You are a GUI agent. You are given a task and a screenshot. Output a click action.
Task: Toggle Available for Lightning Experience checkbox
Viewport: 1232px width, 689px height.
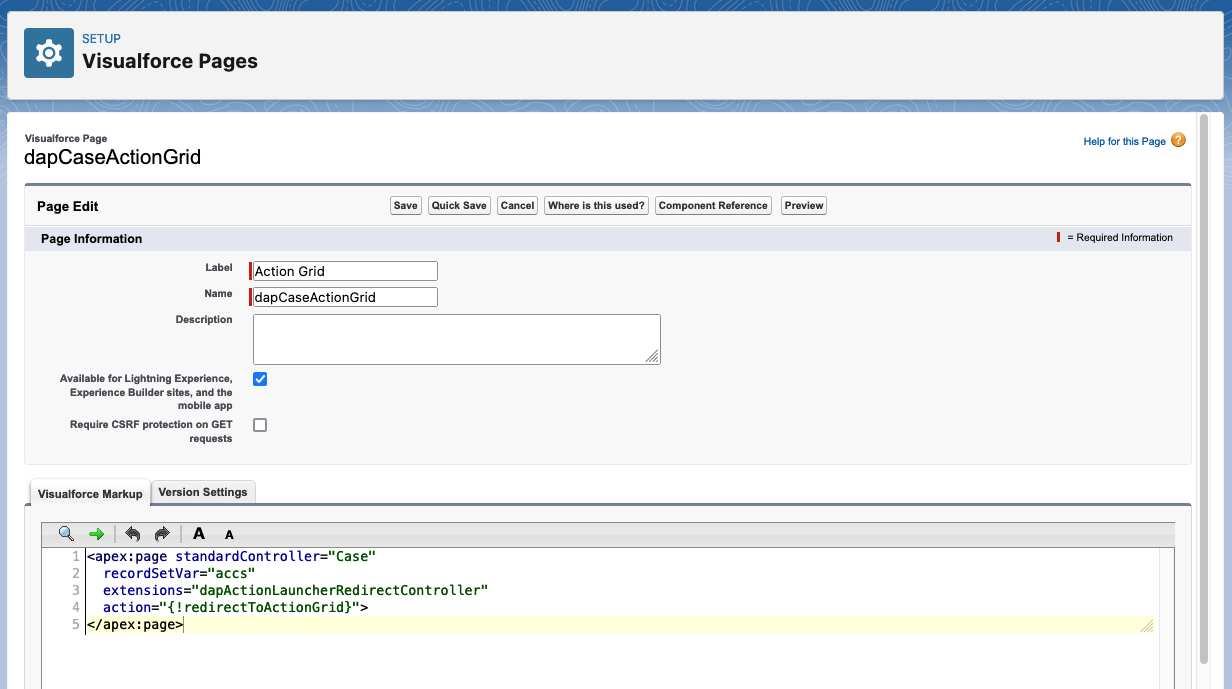(260, 379)
